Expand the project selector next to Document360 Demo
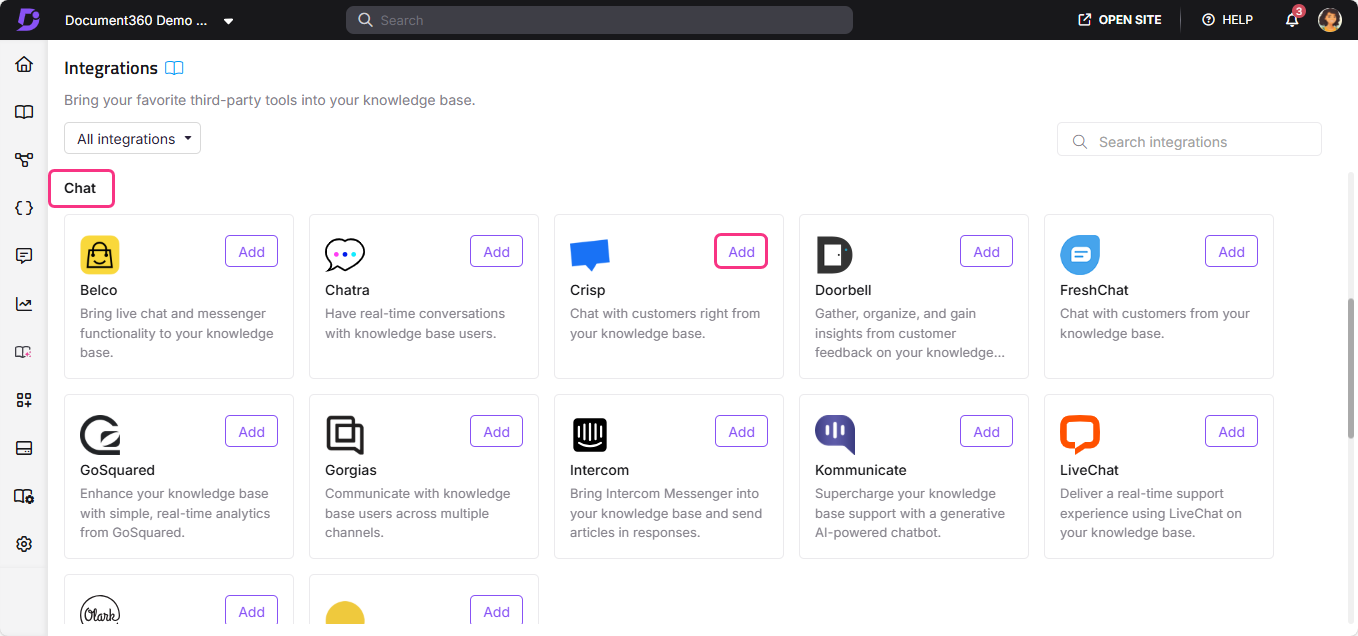 click(x=229, y=20)
